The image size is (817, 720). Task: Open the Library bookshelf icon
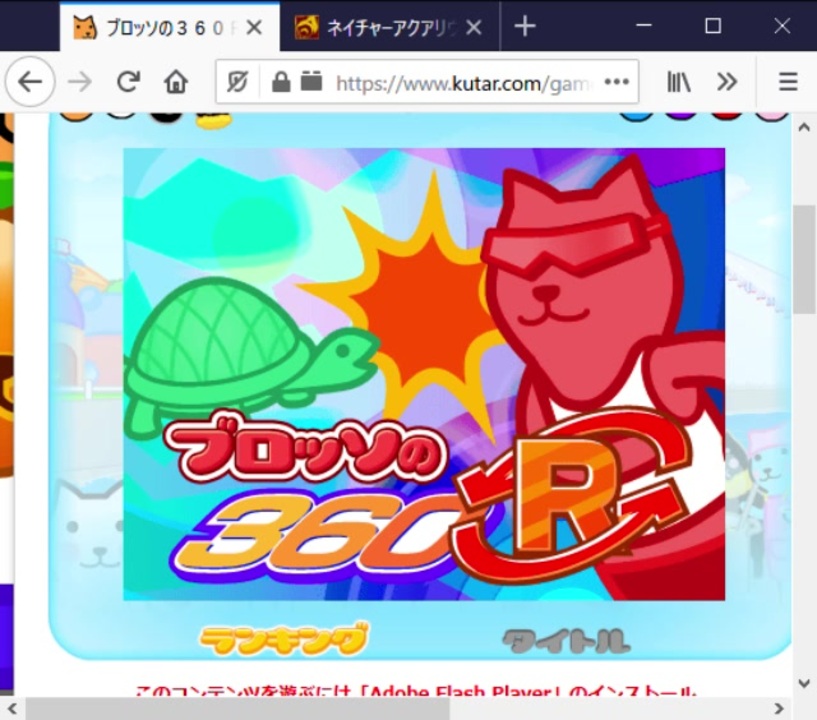pyautogui.click(x=679, y=82)
